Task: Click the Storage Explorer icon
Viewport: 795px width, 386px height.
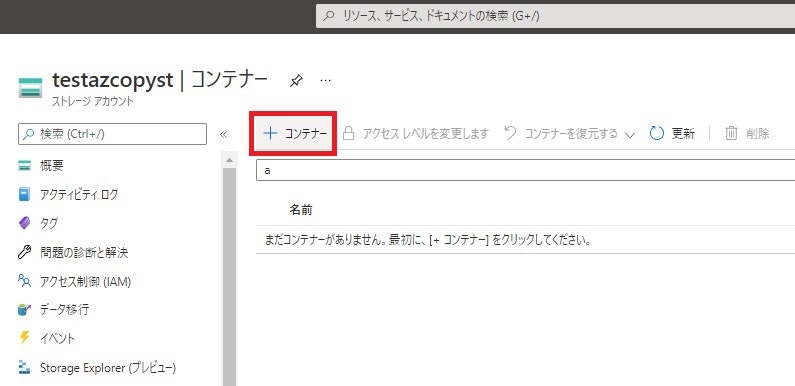Action: [x=24, y=367]
